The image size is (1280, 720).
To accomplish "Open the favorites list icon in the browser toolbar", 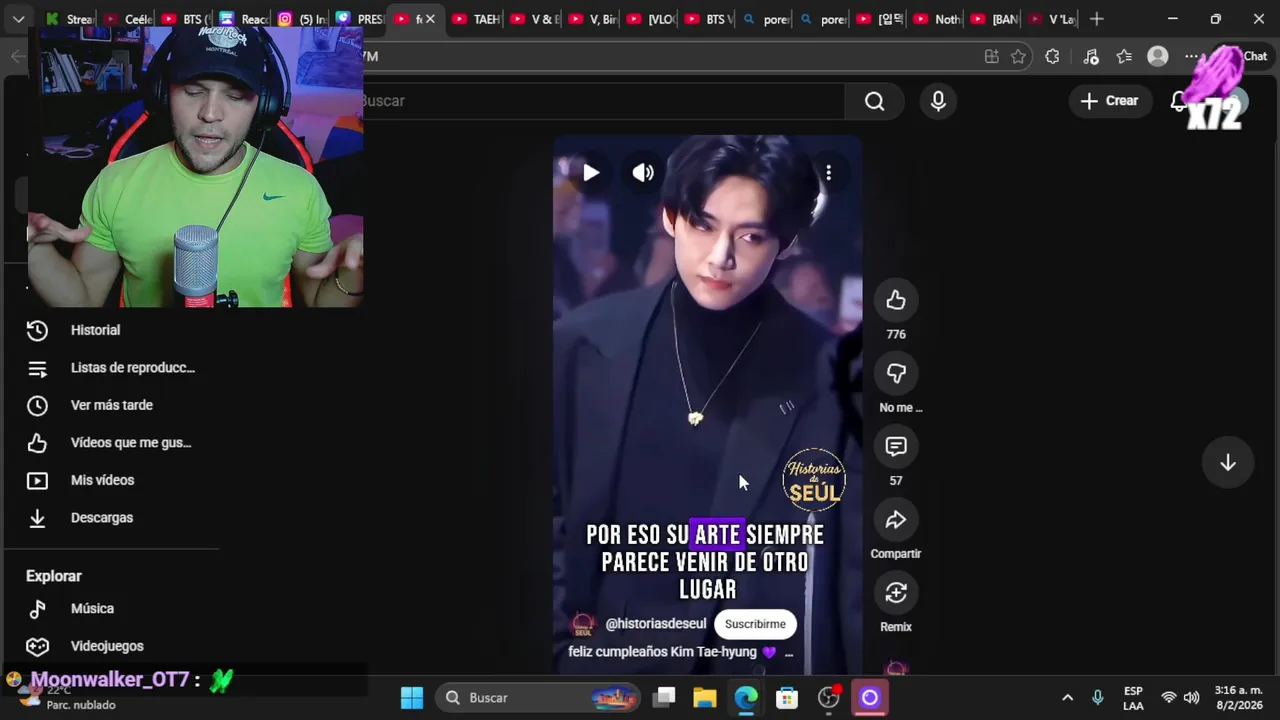I will 1124,57.
